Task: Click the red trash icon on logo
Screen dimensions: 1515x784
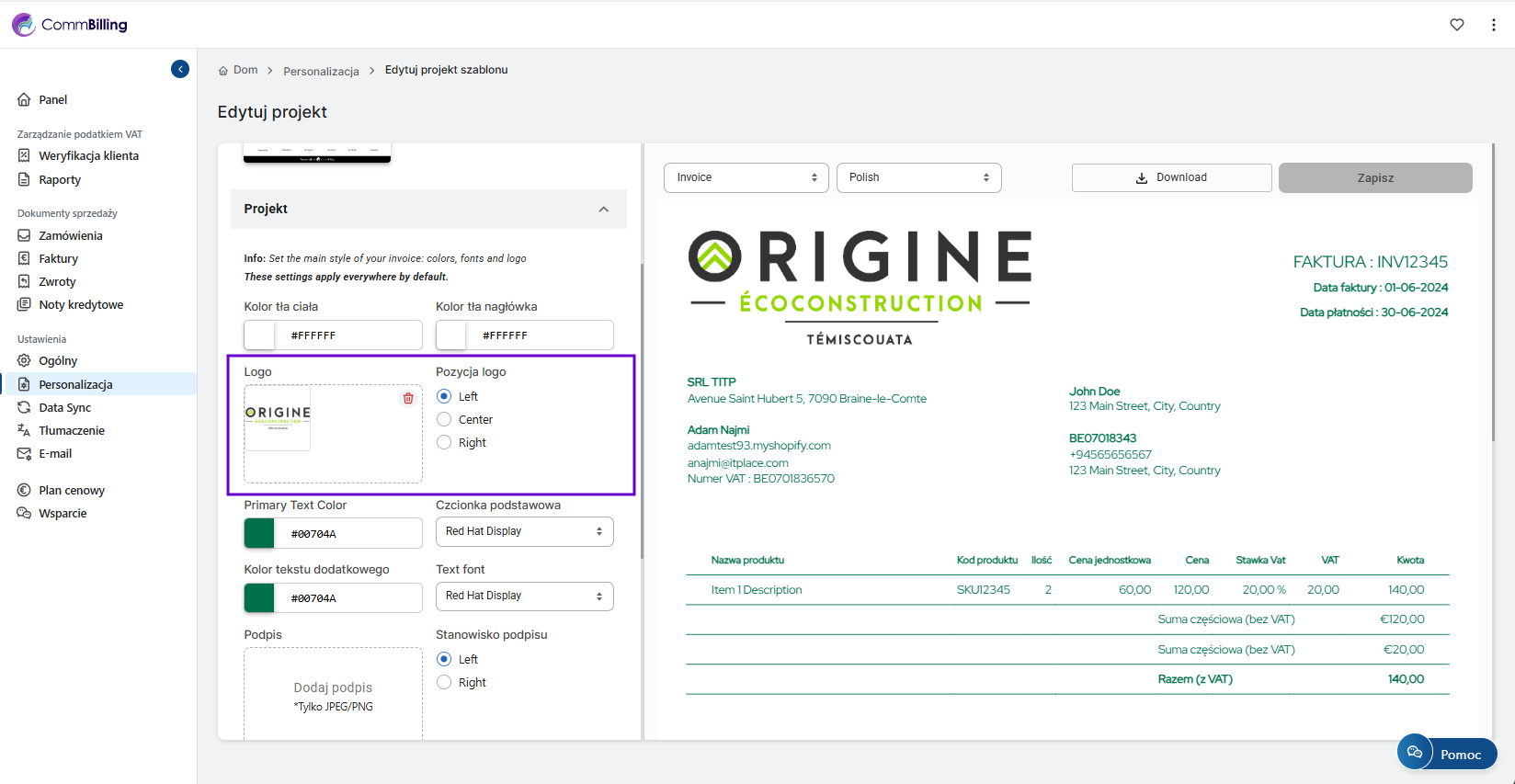Action: 408,398
